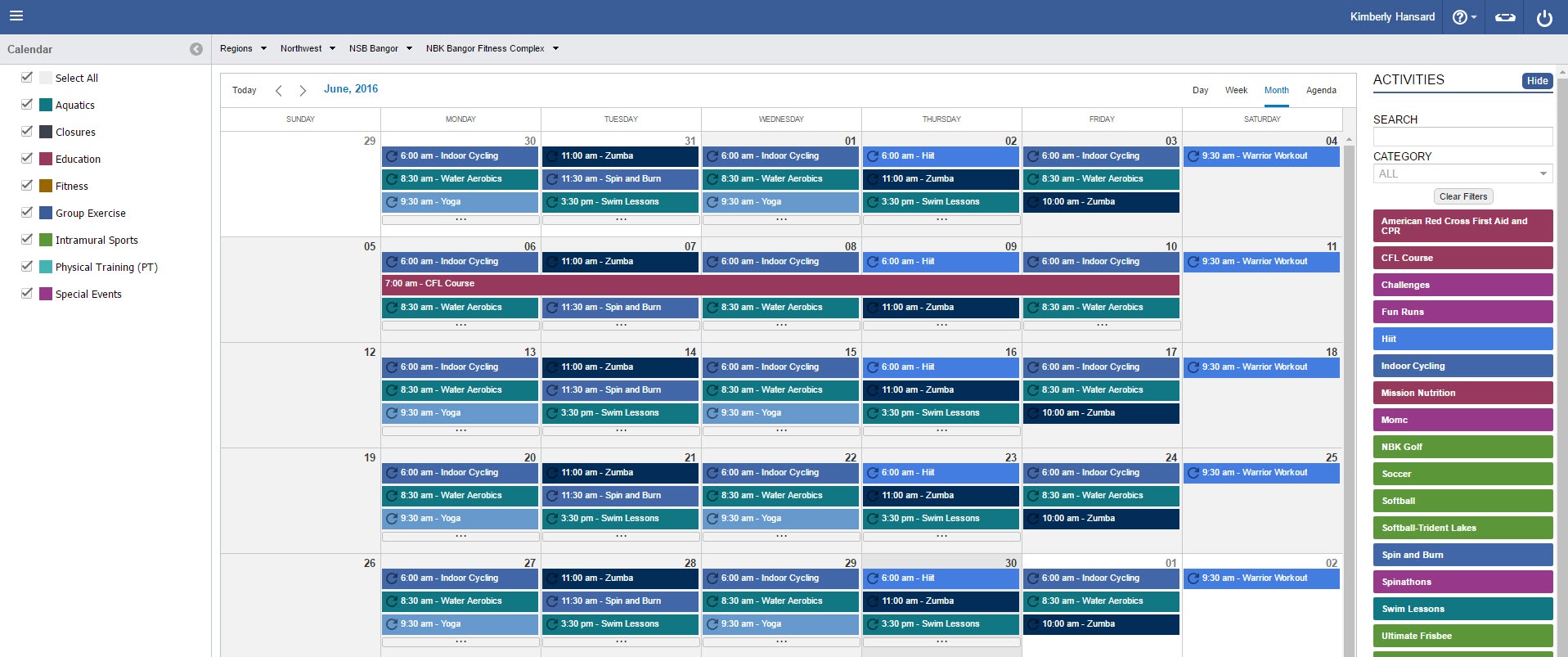Collapse the Calendar sidebar panel arrow
1568x657 pixels.
click(196, 49)
